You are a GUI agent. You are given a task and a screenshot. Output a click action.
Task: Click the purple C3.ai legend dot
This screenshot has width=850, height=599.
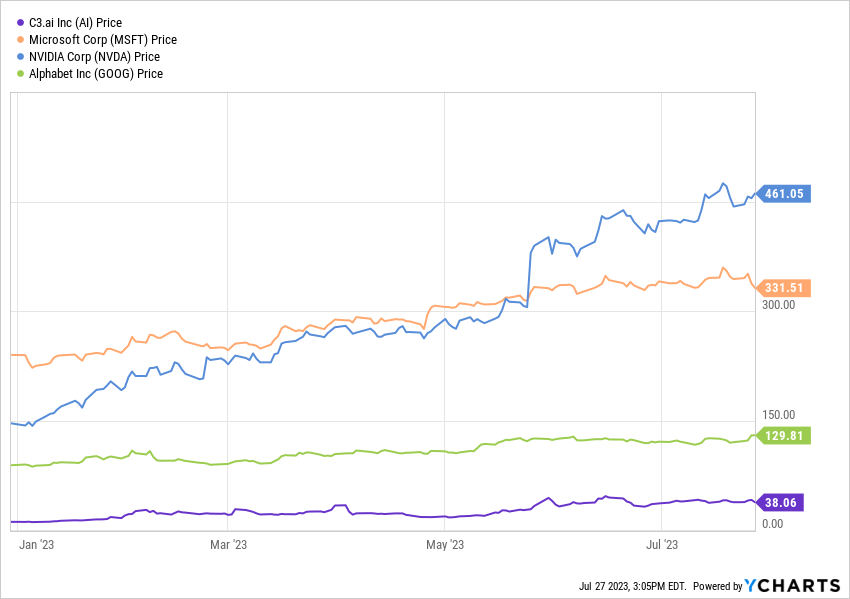pos(21,23)
